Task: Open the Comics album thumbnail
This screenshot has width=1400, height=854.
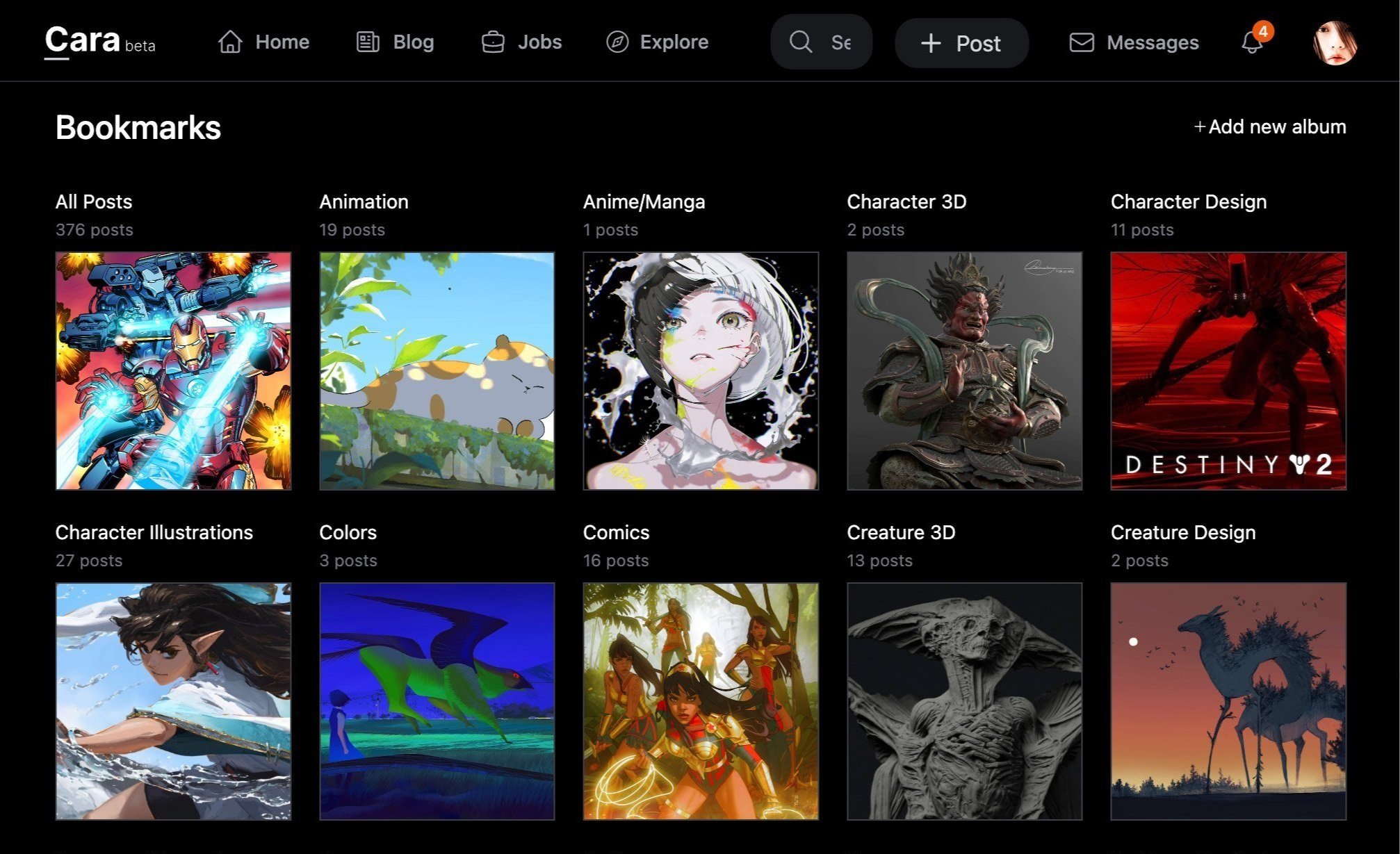Action: (701, 701)
